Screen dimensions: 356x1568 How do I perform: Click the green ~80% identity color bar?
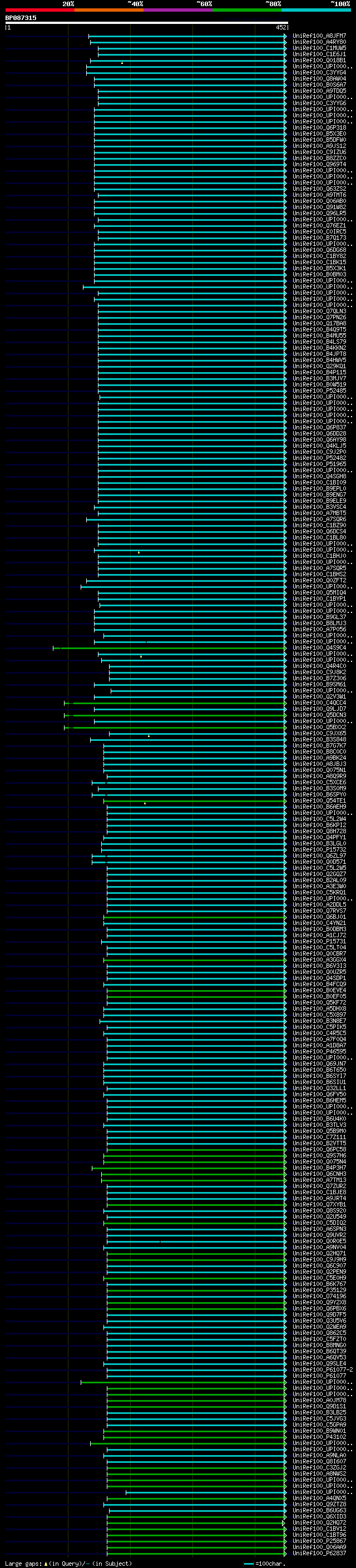click(246, 10)
